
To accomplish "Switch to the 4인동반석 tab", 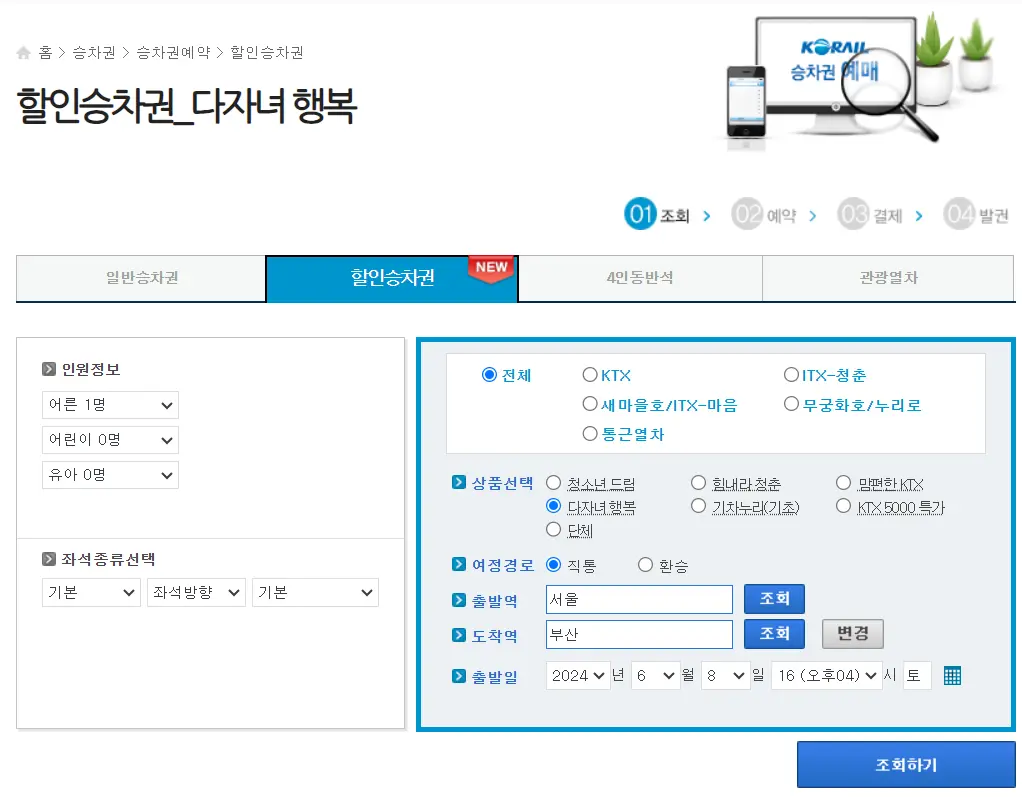I will click(x=640, y=278).
